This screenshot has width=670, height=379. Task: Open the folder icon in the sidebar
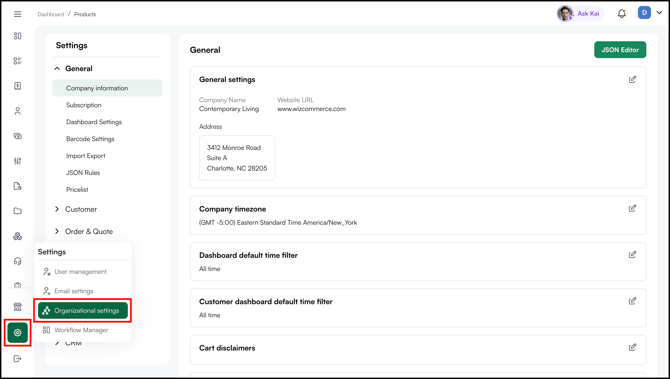click(x=18, y=211)
